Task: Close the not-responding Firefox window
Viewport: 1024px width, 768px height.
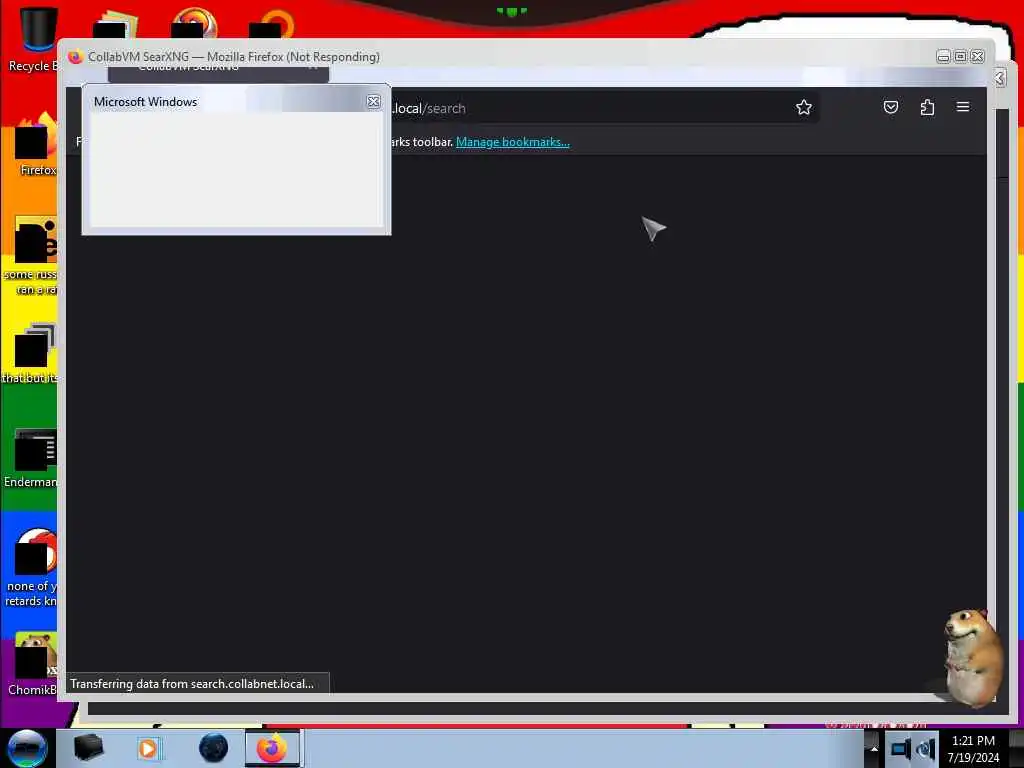Action: pyautogui.click(x=977, y=57)
